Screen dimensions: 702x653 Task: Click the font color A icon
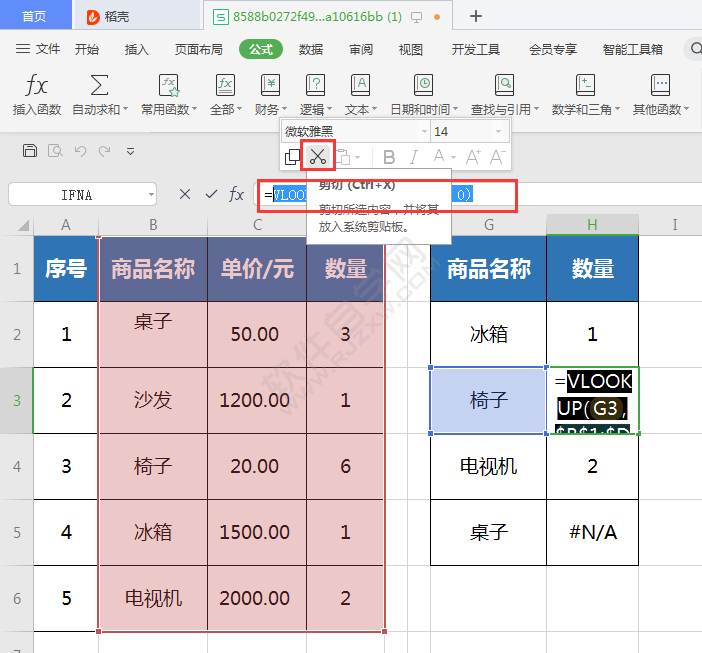click(x=439, y=156)
